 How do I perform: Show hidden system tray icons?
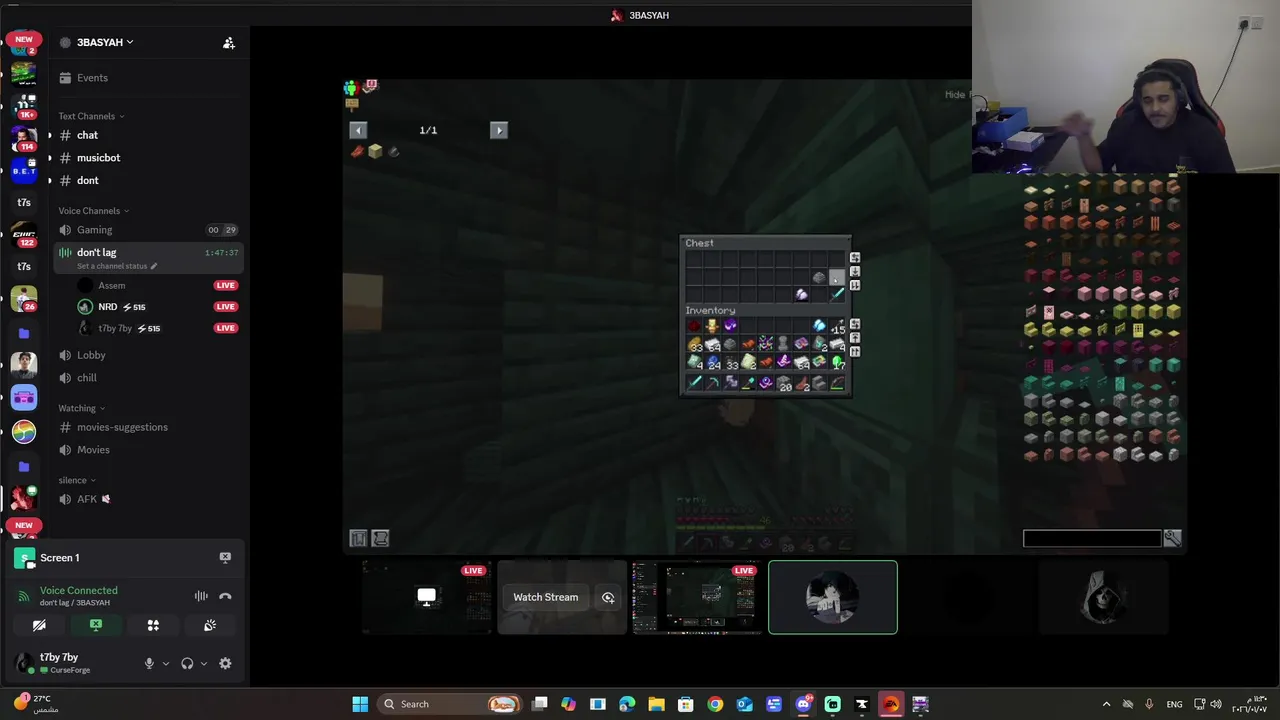[x=1106, y=704]
